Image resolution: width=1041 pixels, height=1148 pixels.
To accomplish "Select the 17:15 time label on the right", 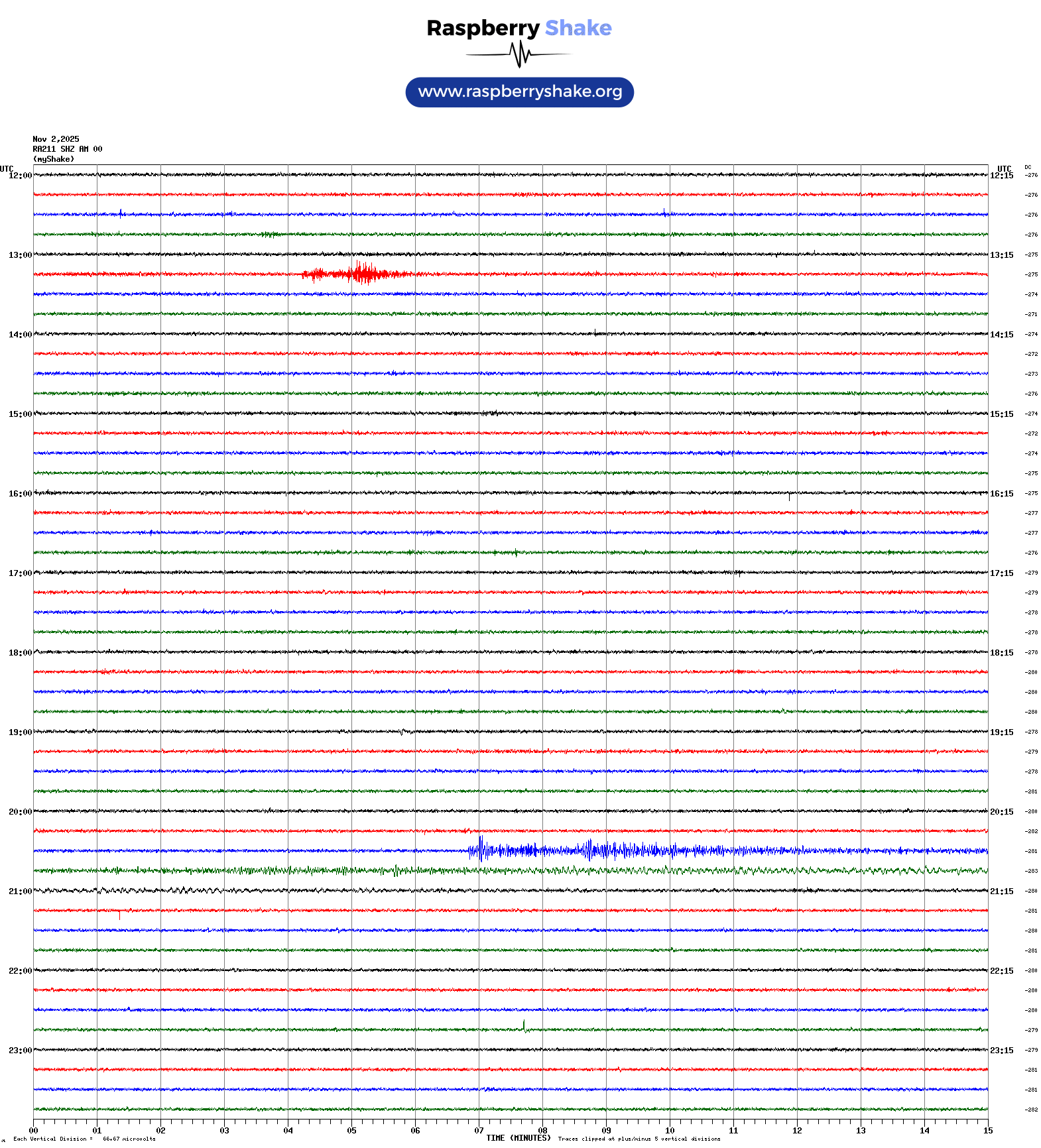I will pyautogui.click(x=1001, y=573).
